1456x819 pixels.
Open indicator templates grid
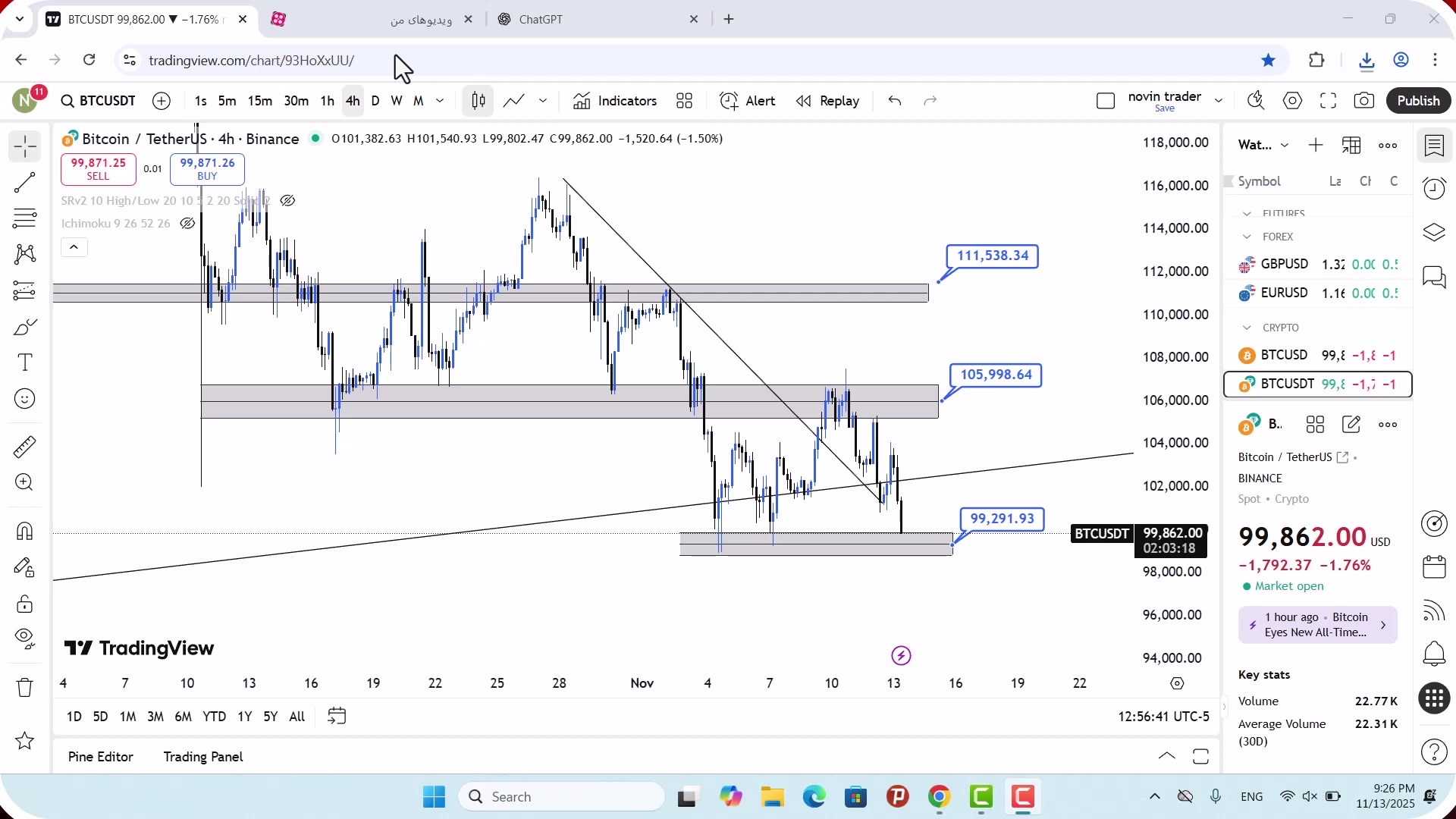coord(685,101)
